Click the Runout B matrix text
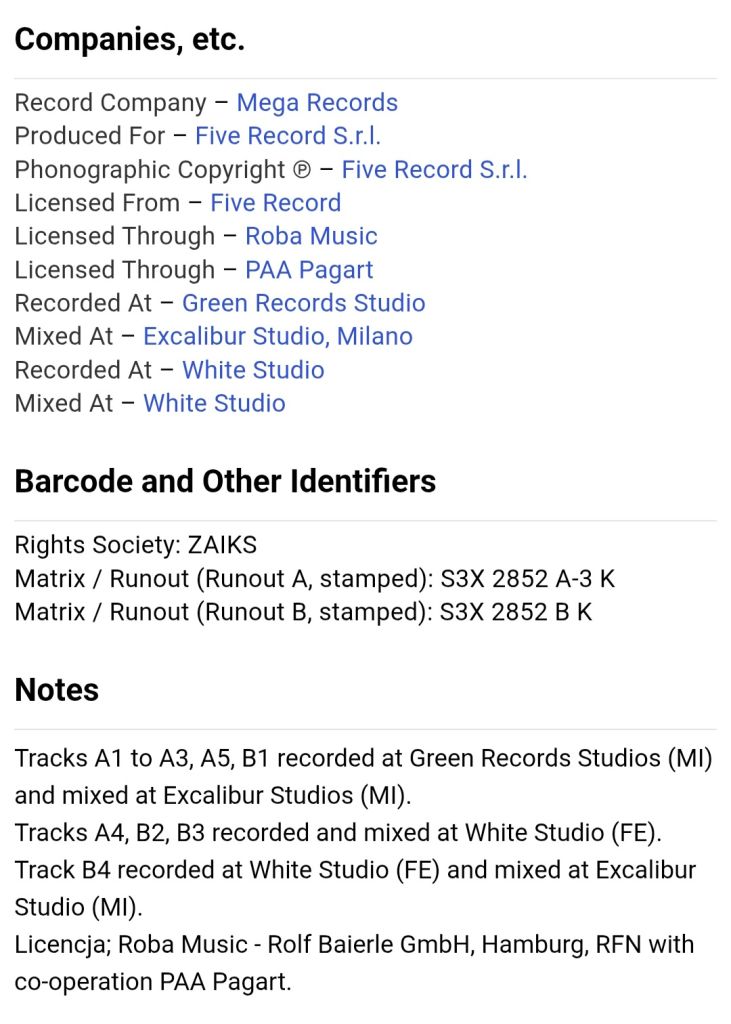 (303, 612)
